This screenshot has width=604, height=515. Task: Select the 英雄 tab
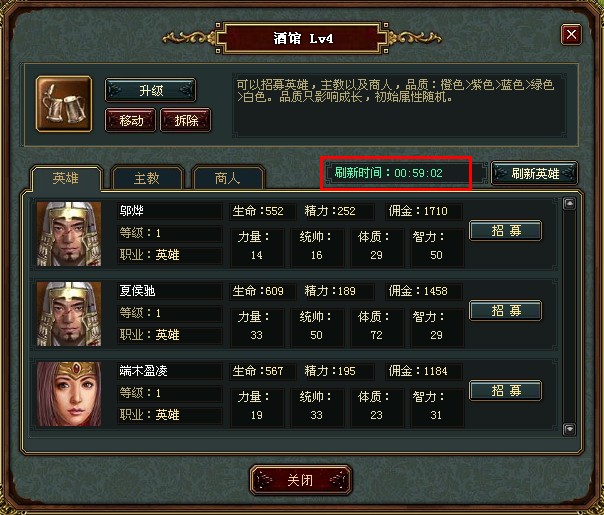coord(66,178)
